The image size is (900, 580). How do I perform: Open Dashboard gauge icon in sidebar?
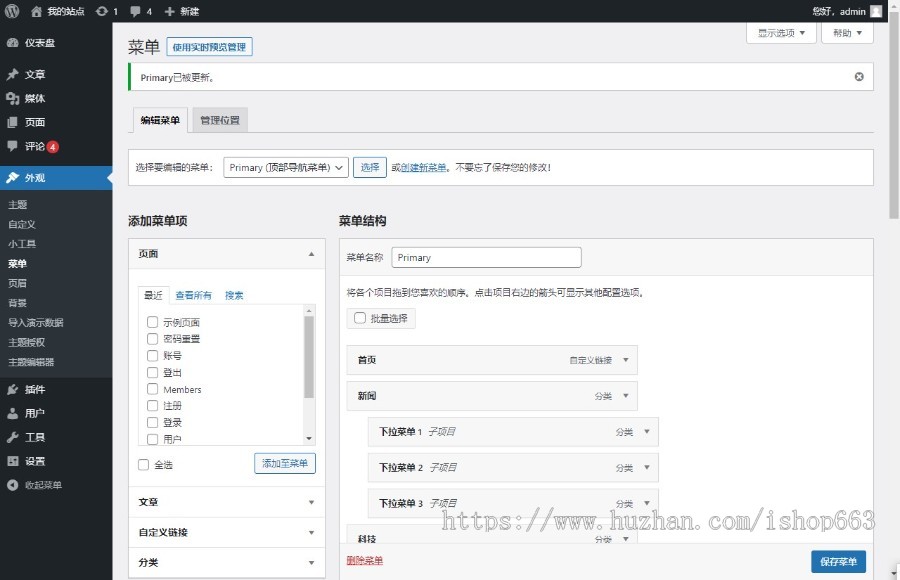pyautogui.click(x=13, y=42)
